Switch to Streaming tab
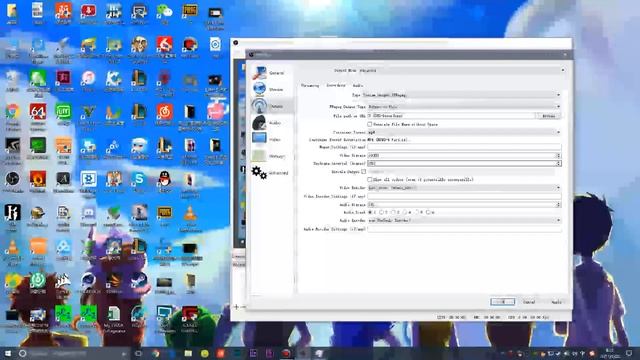This screenshot has height=360, width=640. coord(310,86)
